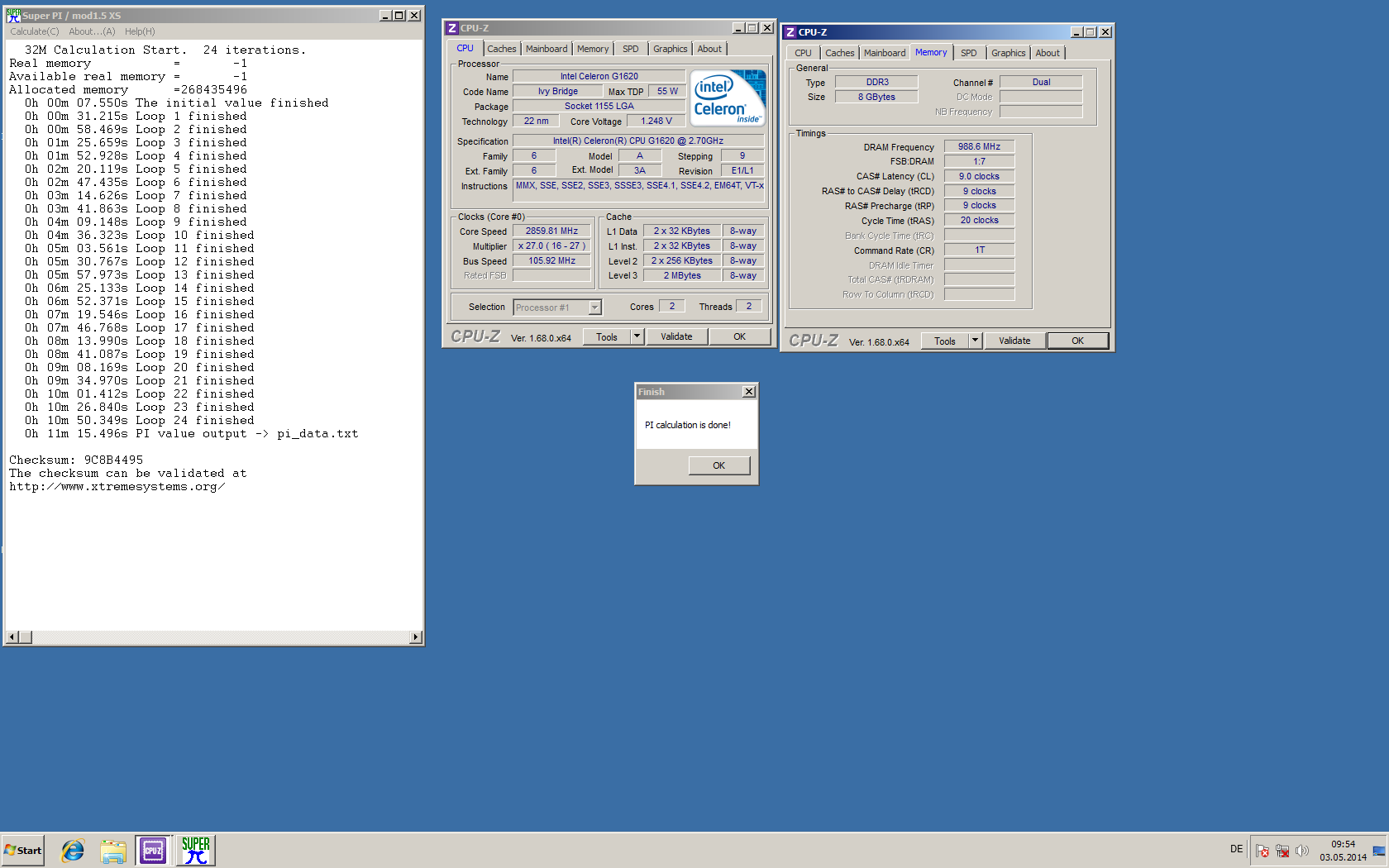This screenshot has width=1389, height=868.
Task: Open Windows Explorer folder icon in taskbar
Action: click(113, 851)
